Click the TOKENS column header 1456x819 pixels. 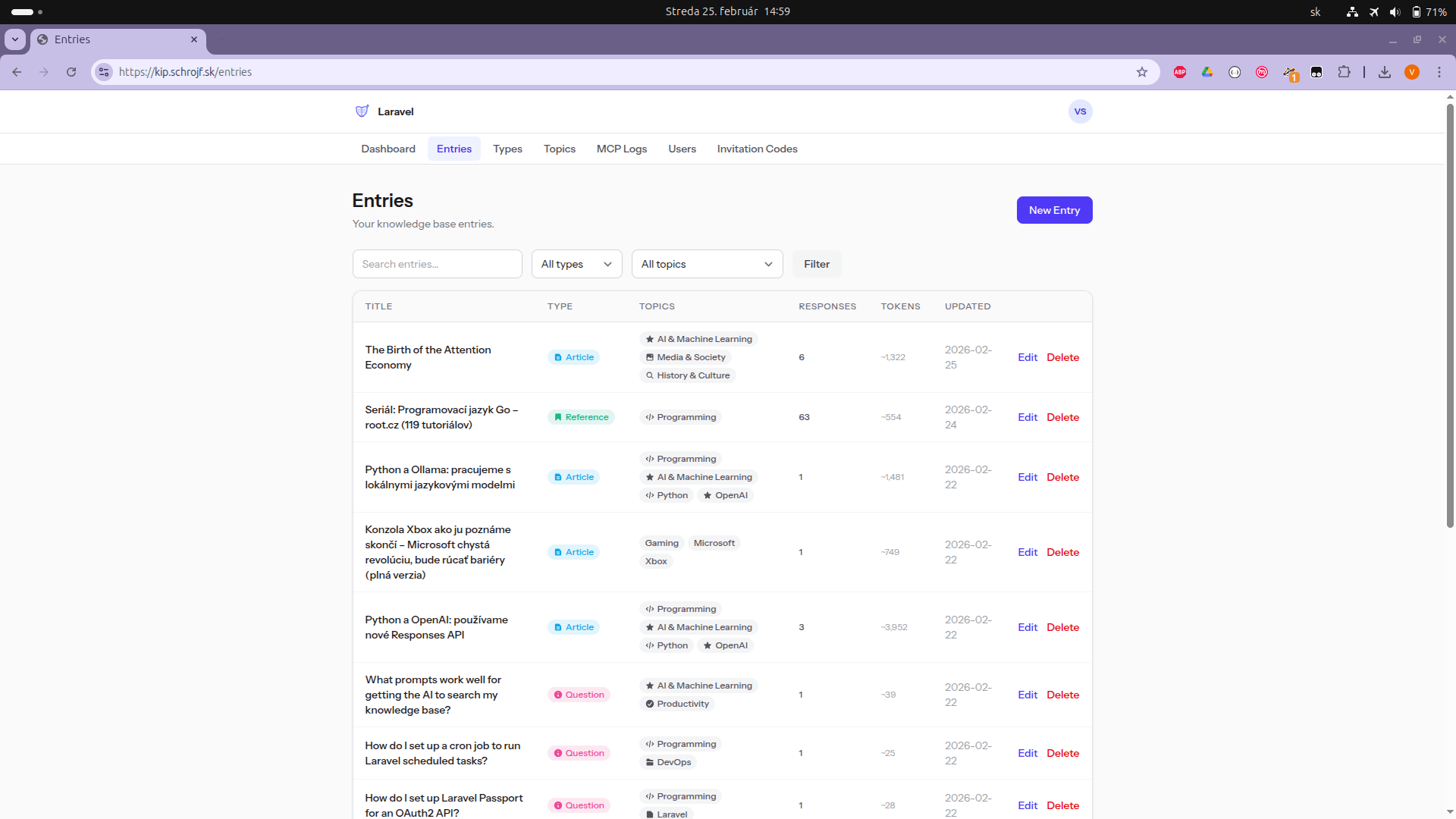click(x=900, y=306)
